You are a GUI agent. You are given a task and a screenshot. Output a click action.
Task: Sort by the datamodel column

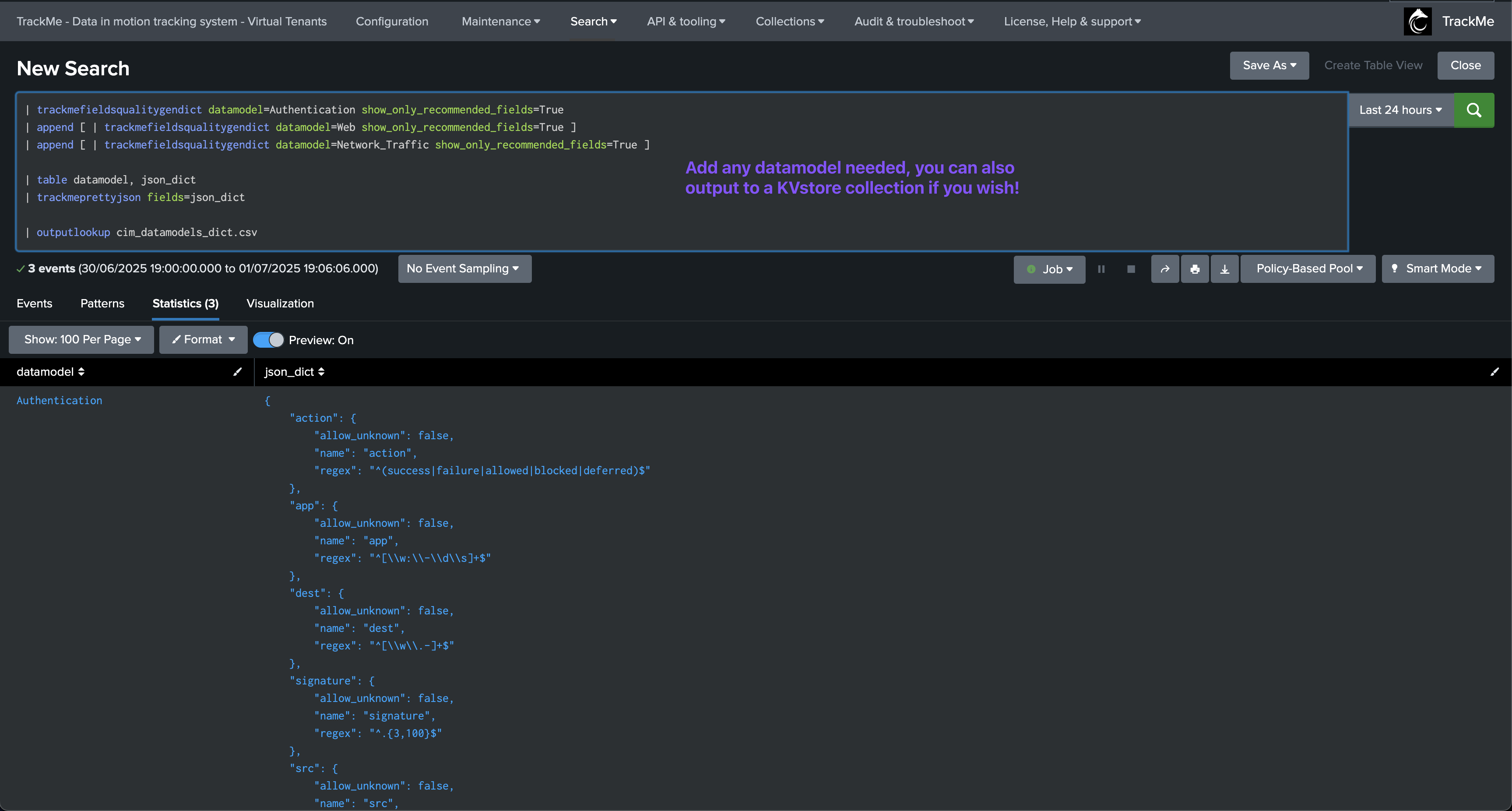point(50,372)
